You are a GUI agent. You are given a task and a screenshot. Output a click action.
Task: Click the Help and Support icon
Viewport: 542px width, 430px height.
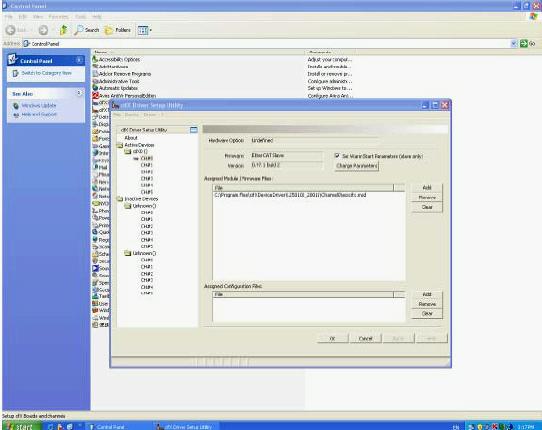(16, 114)
